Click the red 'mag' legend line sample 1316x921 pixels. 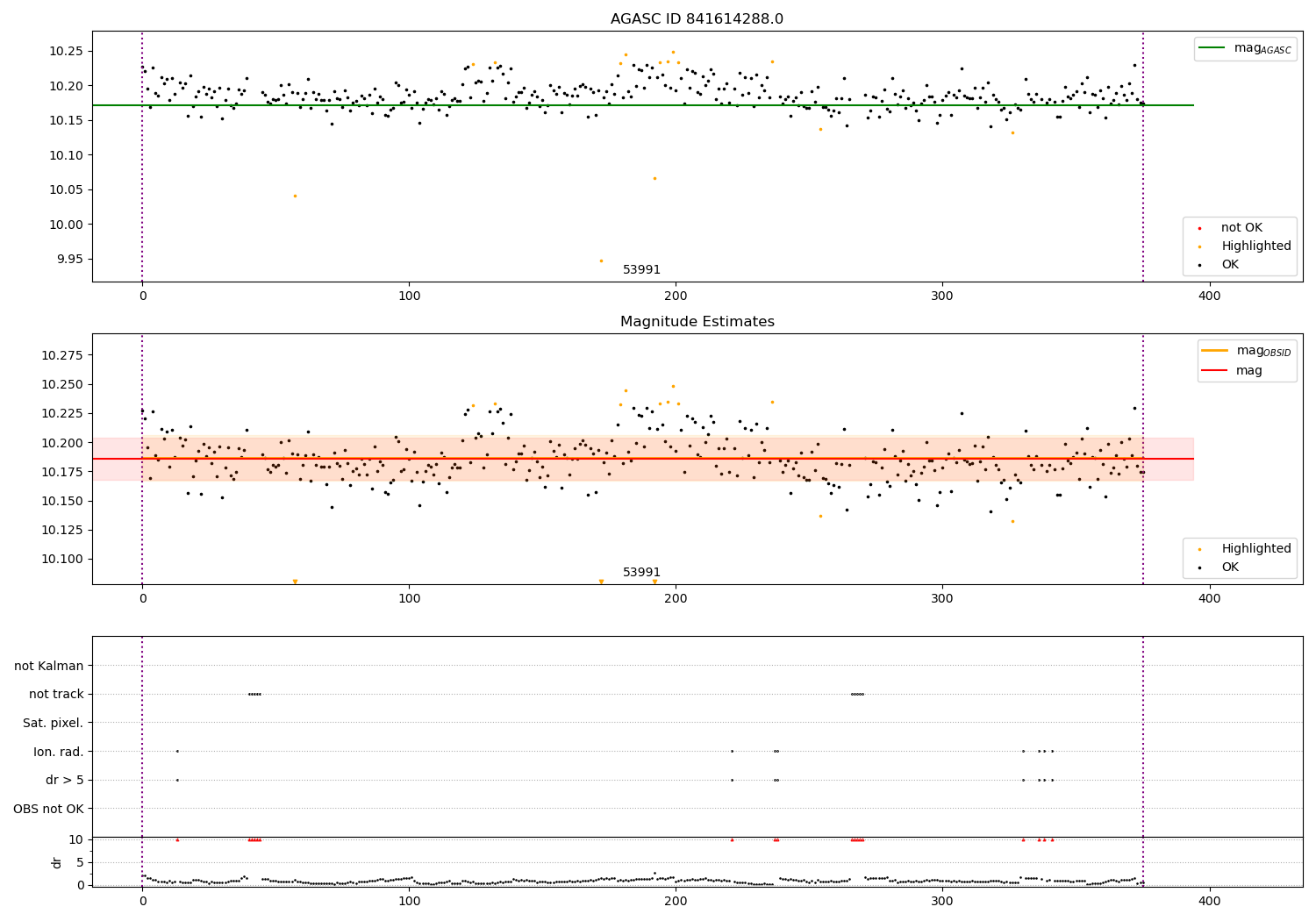1214,371
